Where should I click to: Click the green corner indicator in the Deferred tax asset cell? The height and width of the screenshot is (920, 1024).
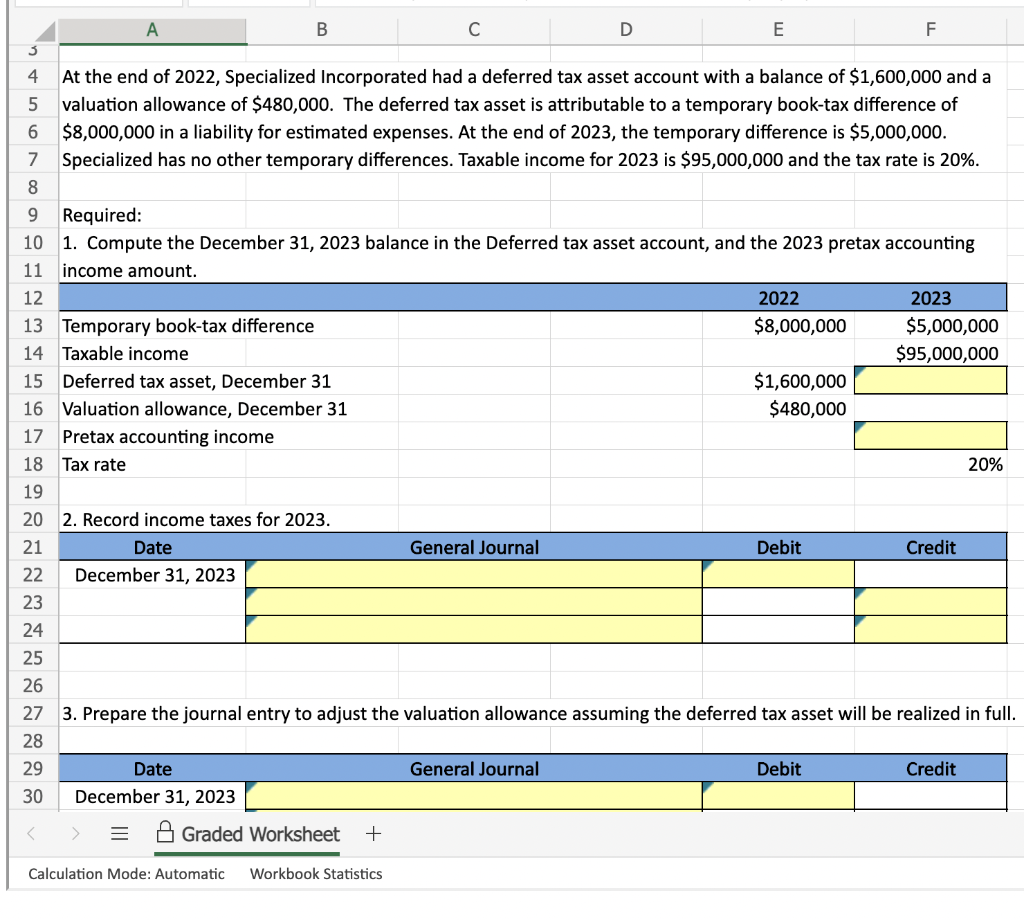click(x=861, y=371)
